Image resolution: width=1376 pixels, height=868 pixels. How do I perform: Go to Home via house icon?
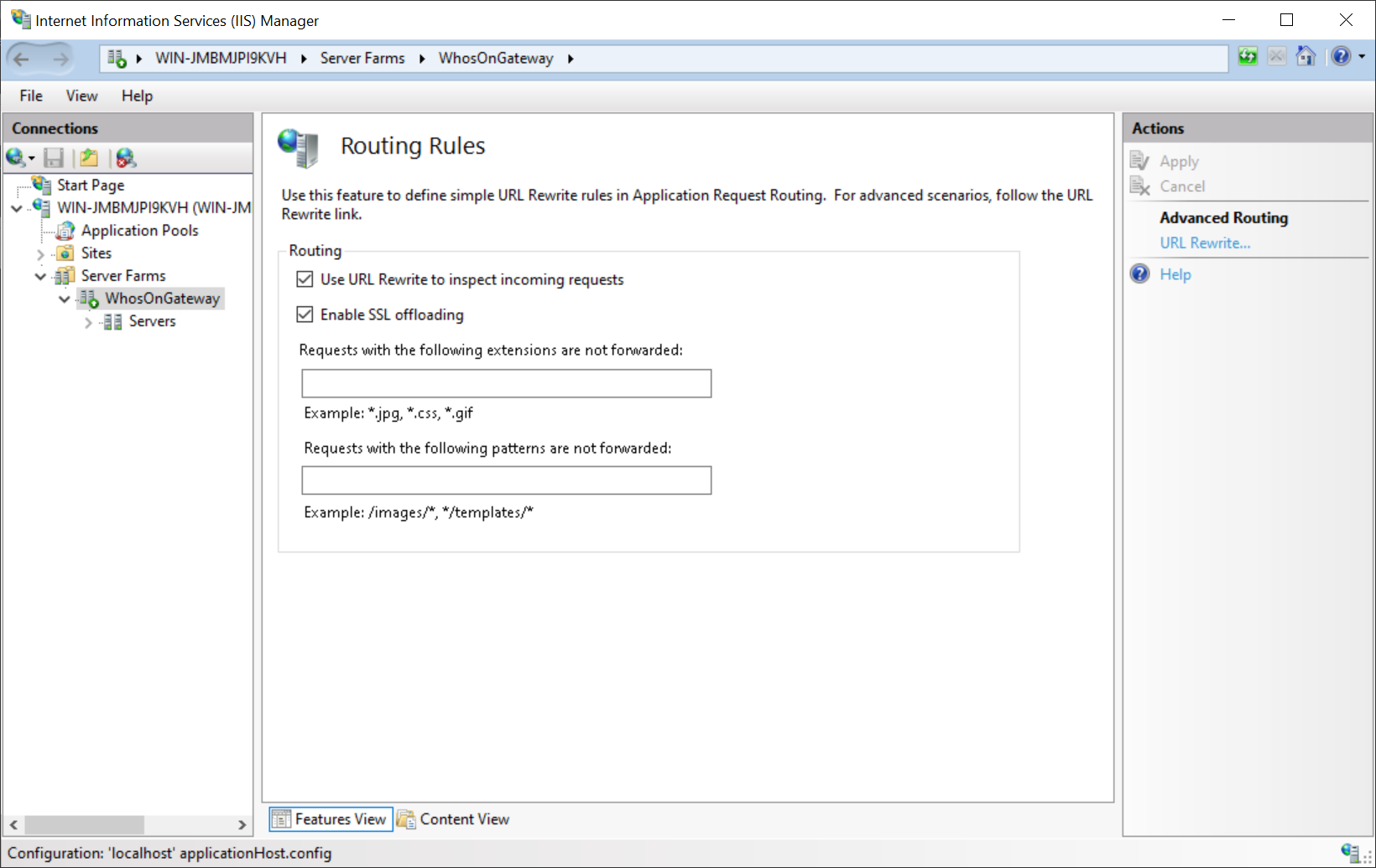[x=1306, y=56]
